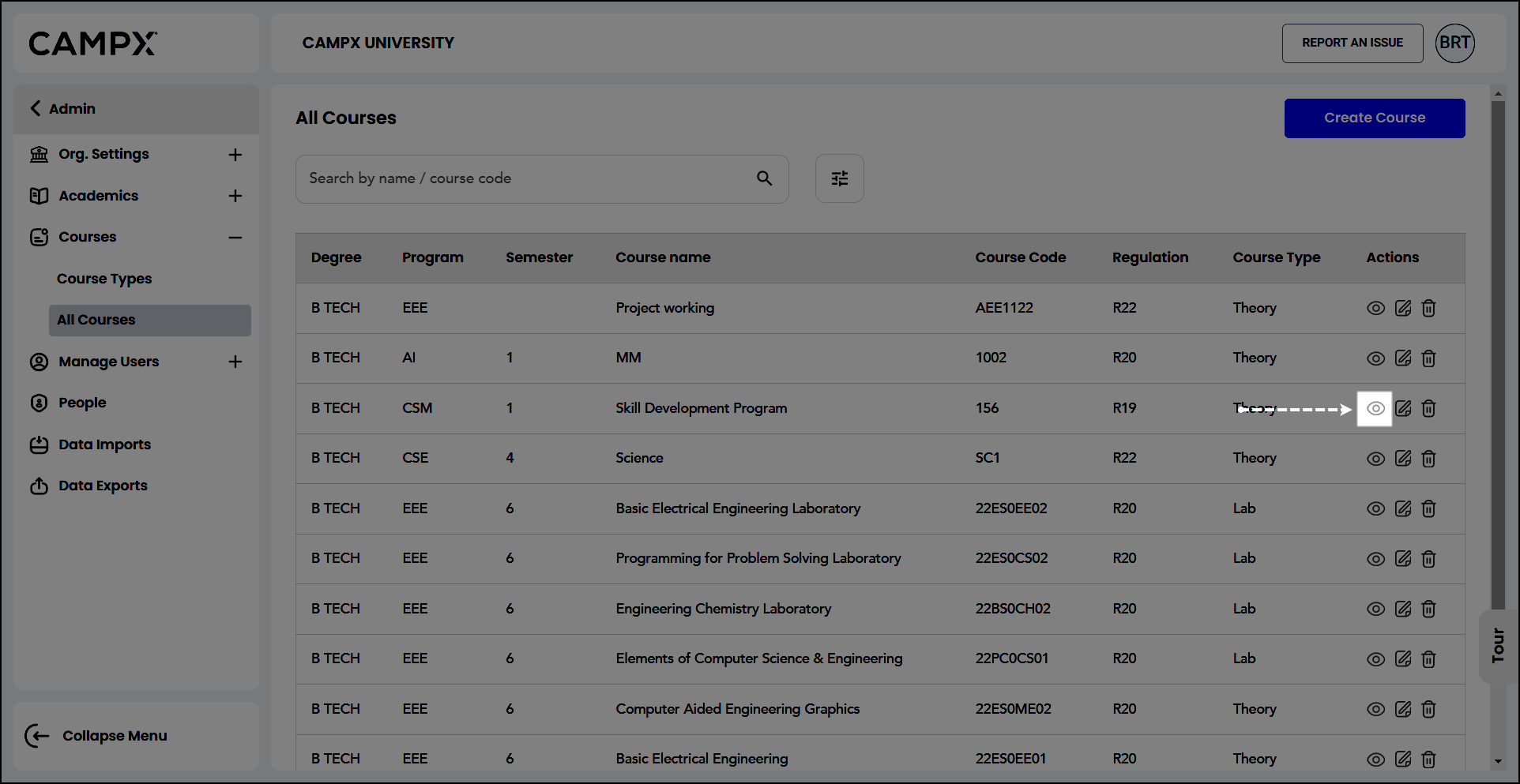Click course code 22PC0CS01
This screenshot has width=1520, height=784.
coord(1012,658)
